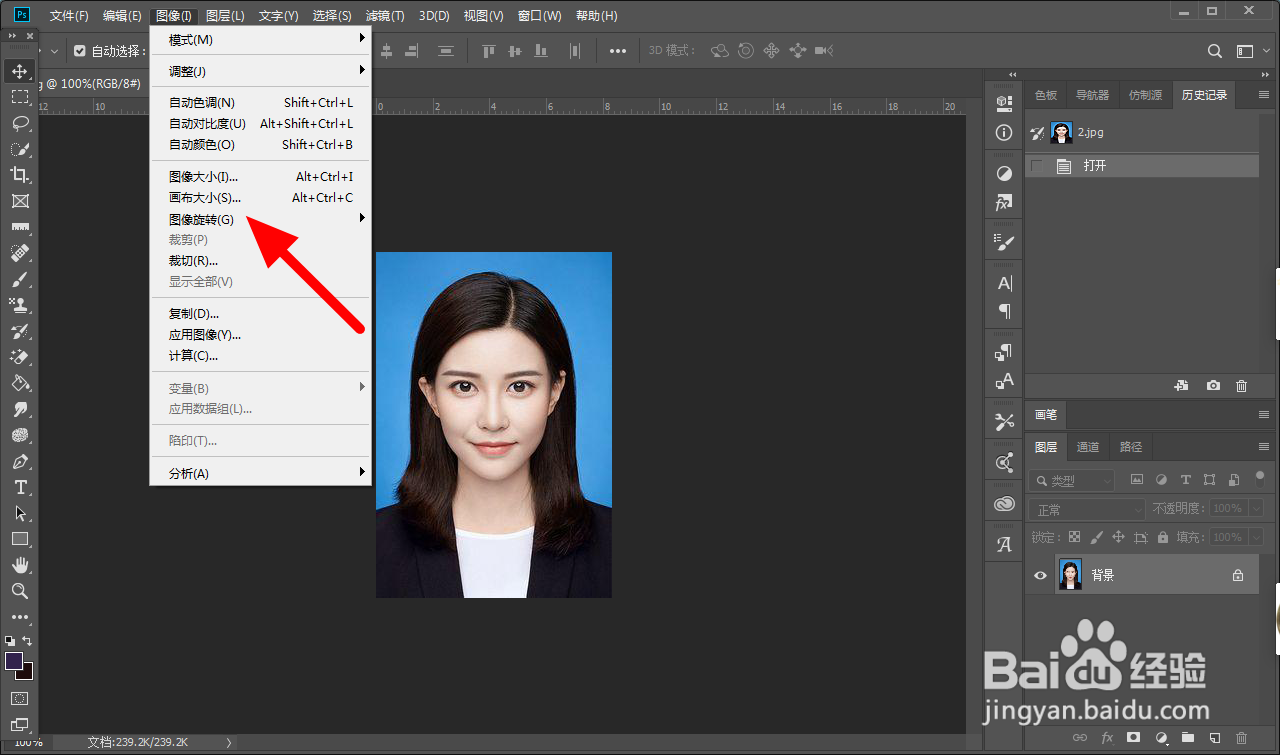Click the trash icon in History panel
Image resolution: width=1280 pixels, height=755 pixels.
[x=1241, y=386]
